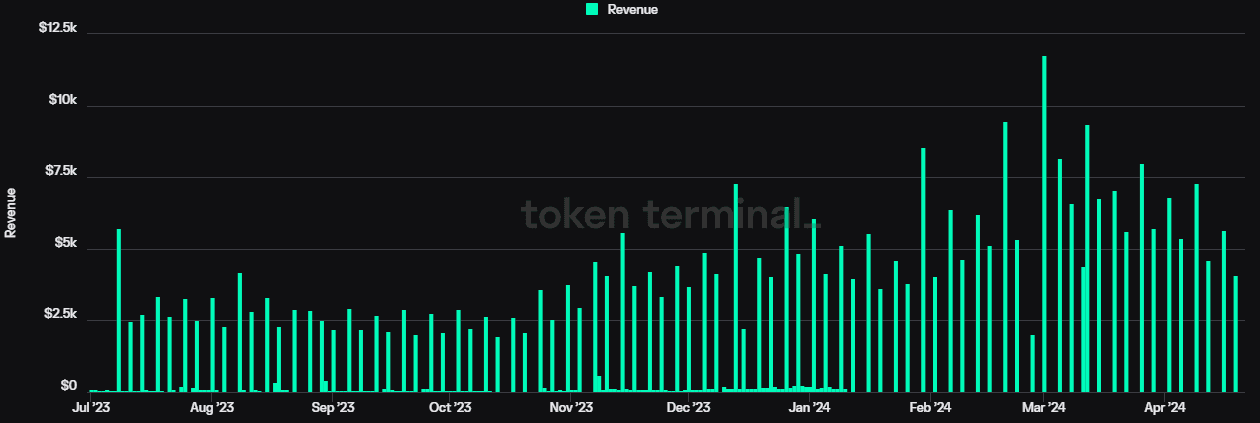Click the $10k y-axis label
The image size is (1260, 423).
point(61,100)
